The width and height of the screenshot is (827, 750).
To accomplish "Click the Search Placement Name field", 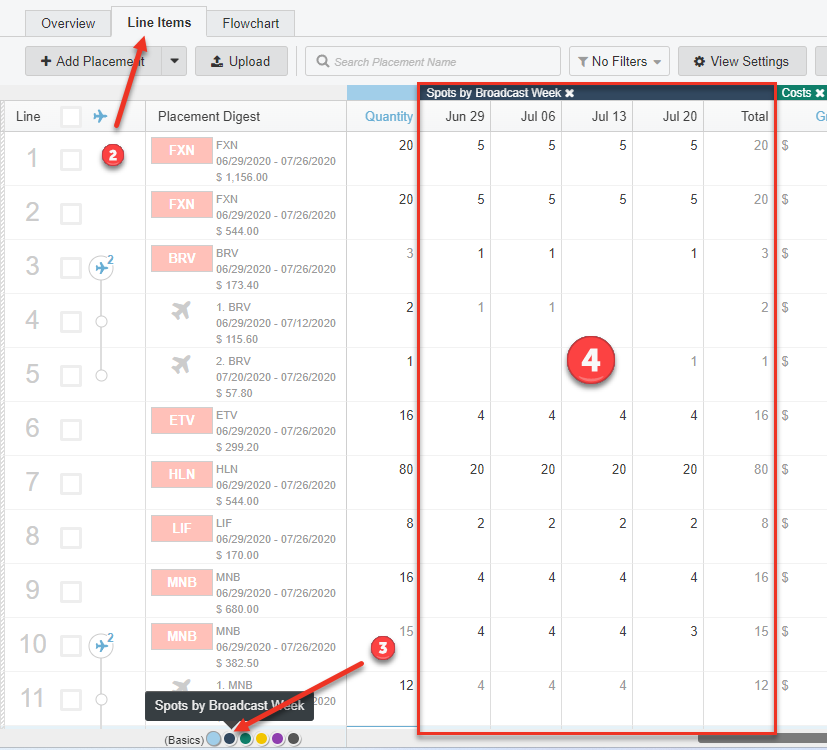I will click(x=433, y=61).
